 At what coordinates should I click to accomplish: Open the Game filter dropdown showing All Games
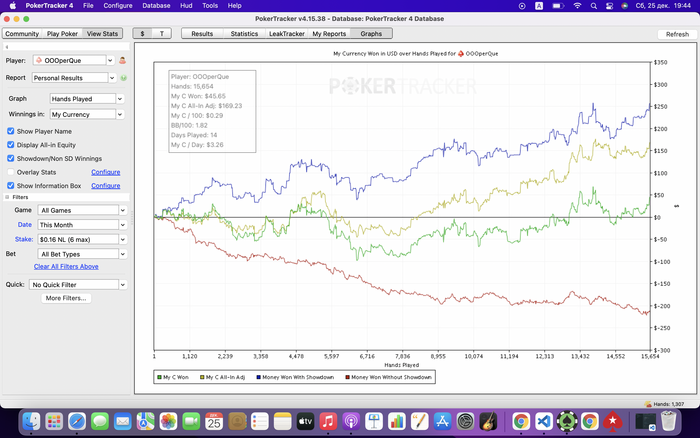[83, 210]
